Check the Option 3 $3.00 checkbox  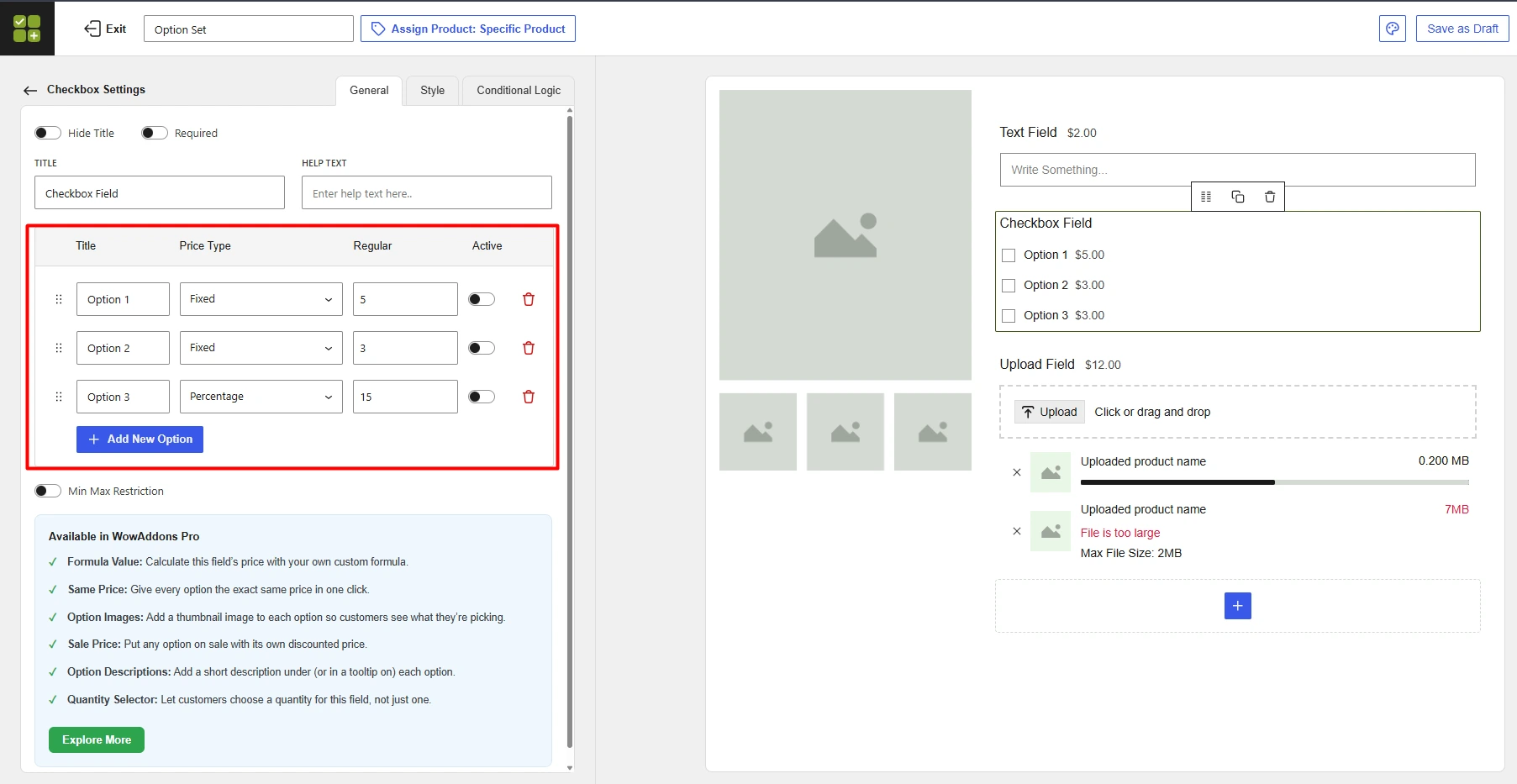1009,316
